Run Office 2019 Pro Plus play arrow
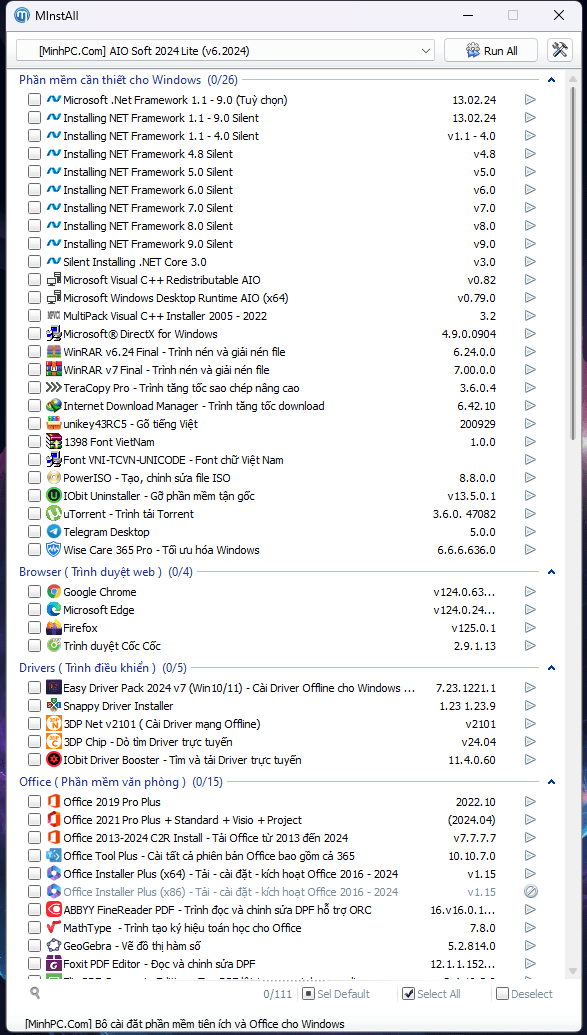This screenshot has height=1035, width=587. click(x=530, y=802)
